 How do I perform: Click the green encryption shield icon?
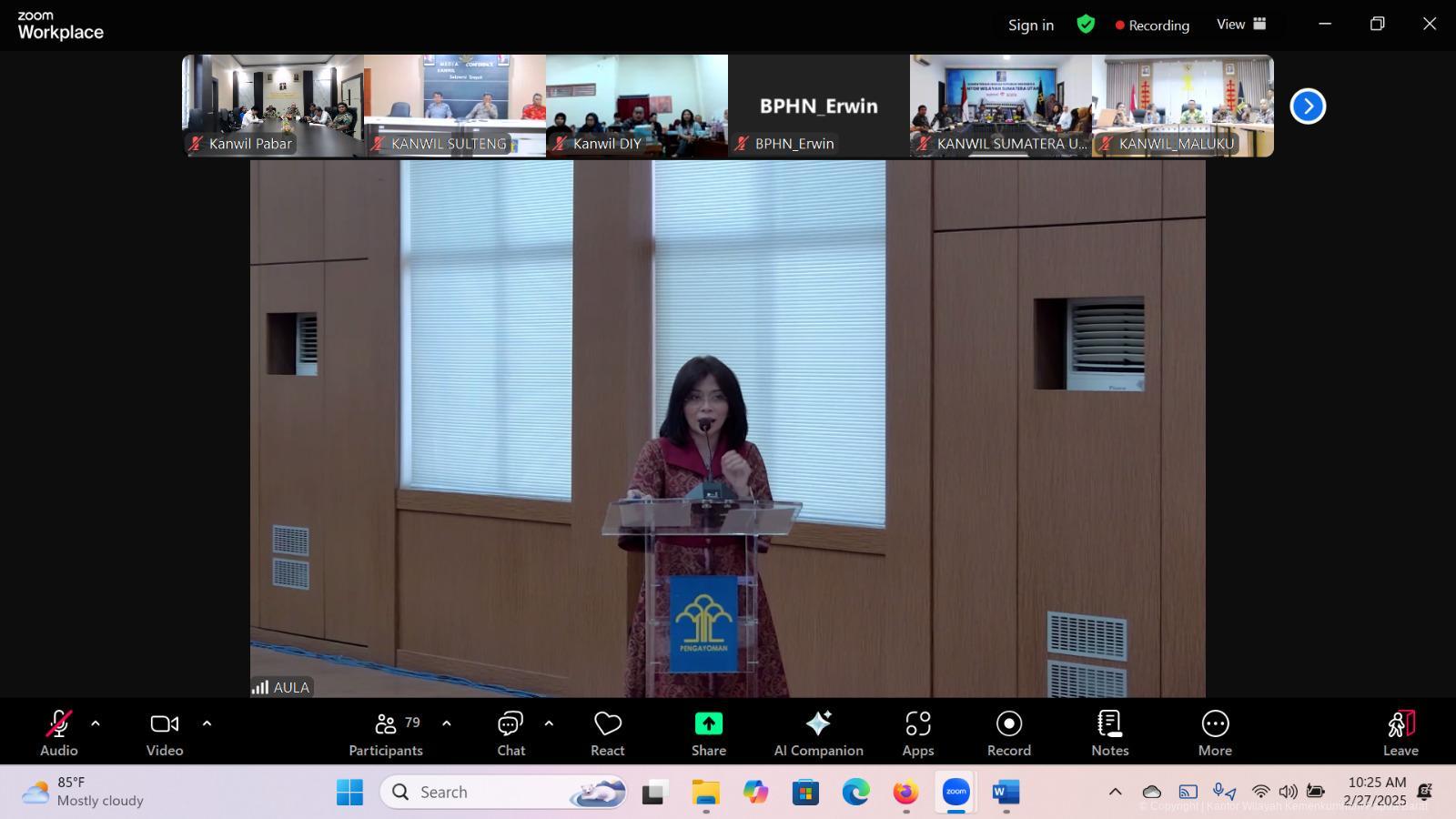coord(1086,25)
